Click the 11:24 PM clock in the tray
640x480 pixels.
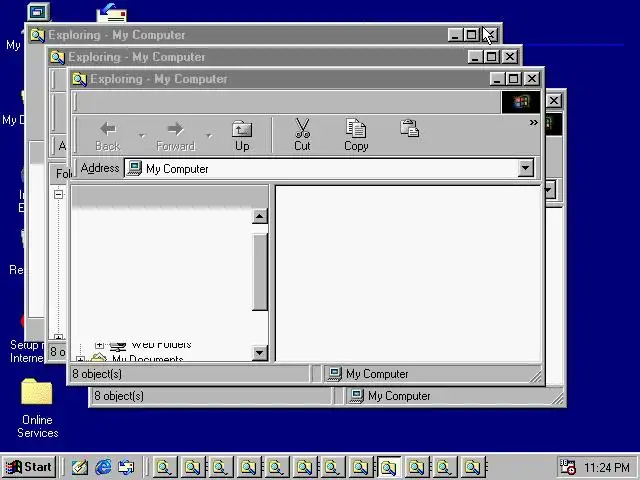(x=606, y=467)
